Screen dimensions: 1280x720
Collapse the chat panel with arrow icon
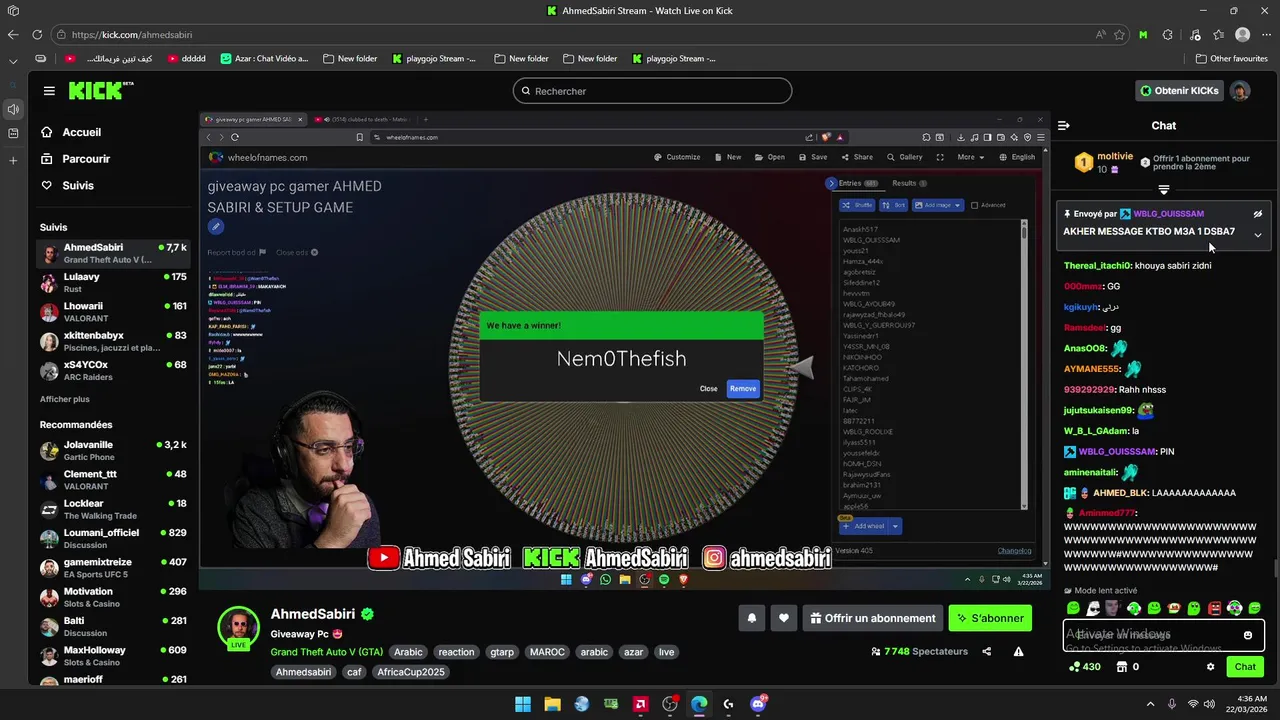pos(1063,126)
